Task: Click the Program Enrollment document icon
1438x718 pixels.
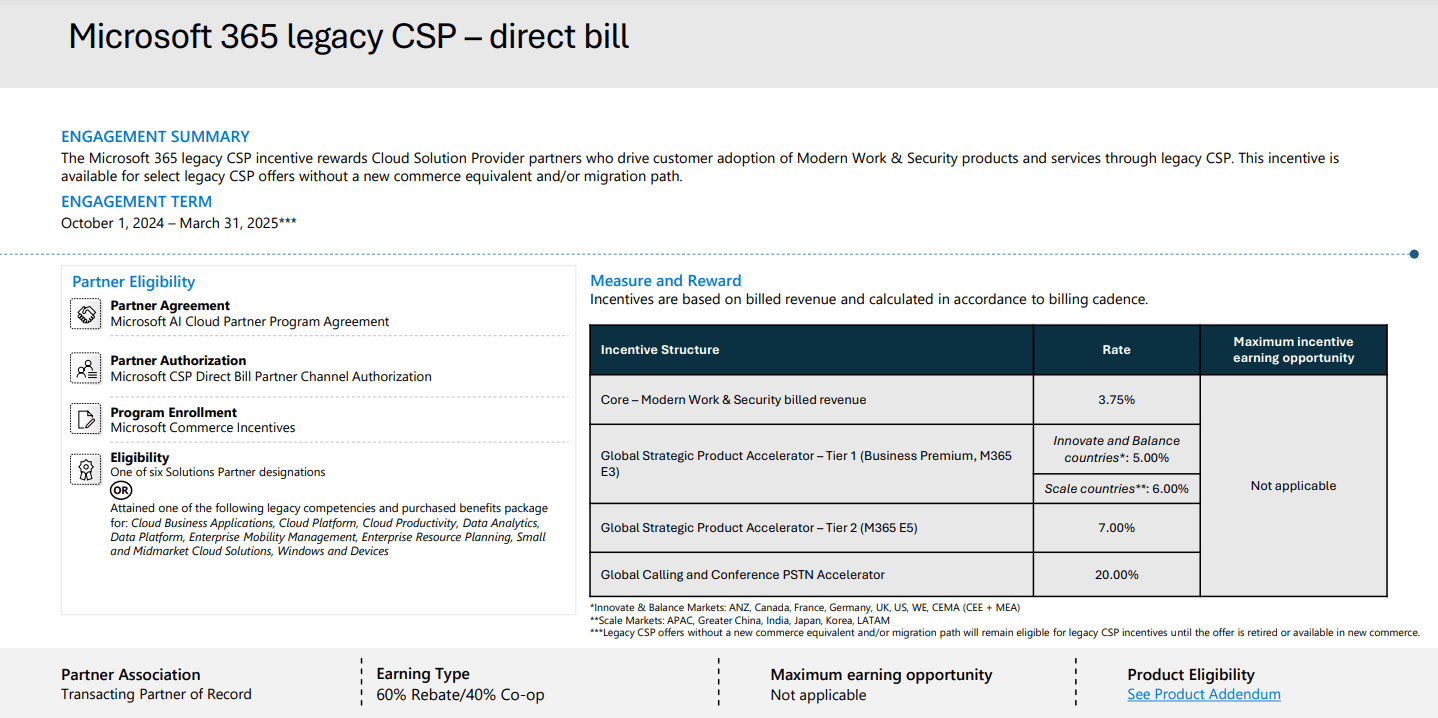Action: coord(85,418)
